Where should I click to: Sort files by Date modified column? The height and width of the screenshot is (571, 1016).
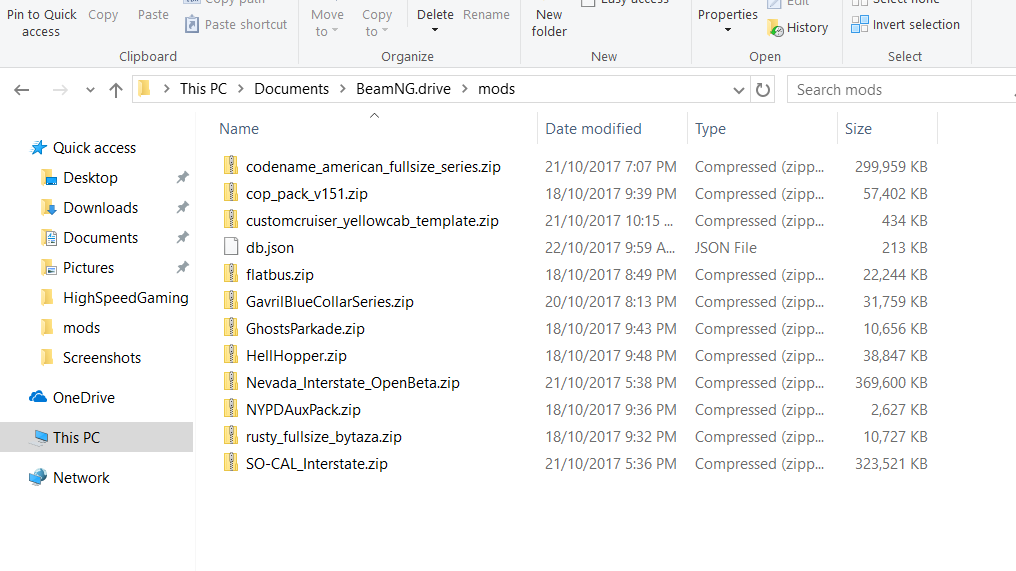point(593,128)
